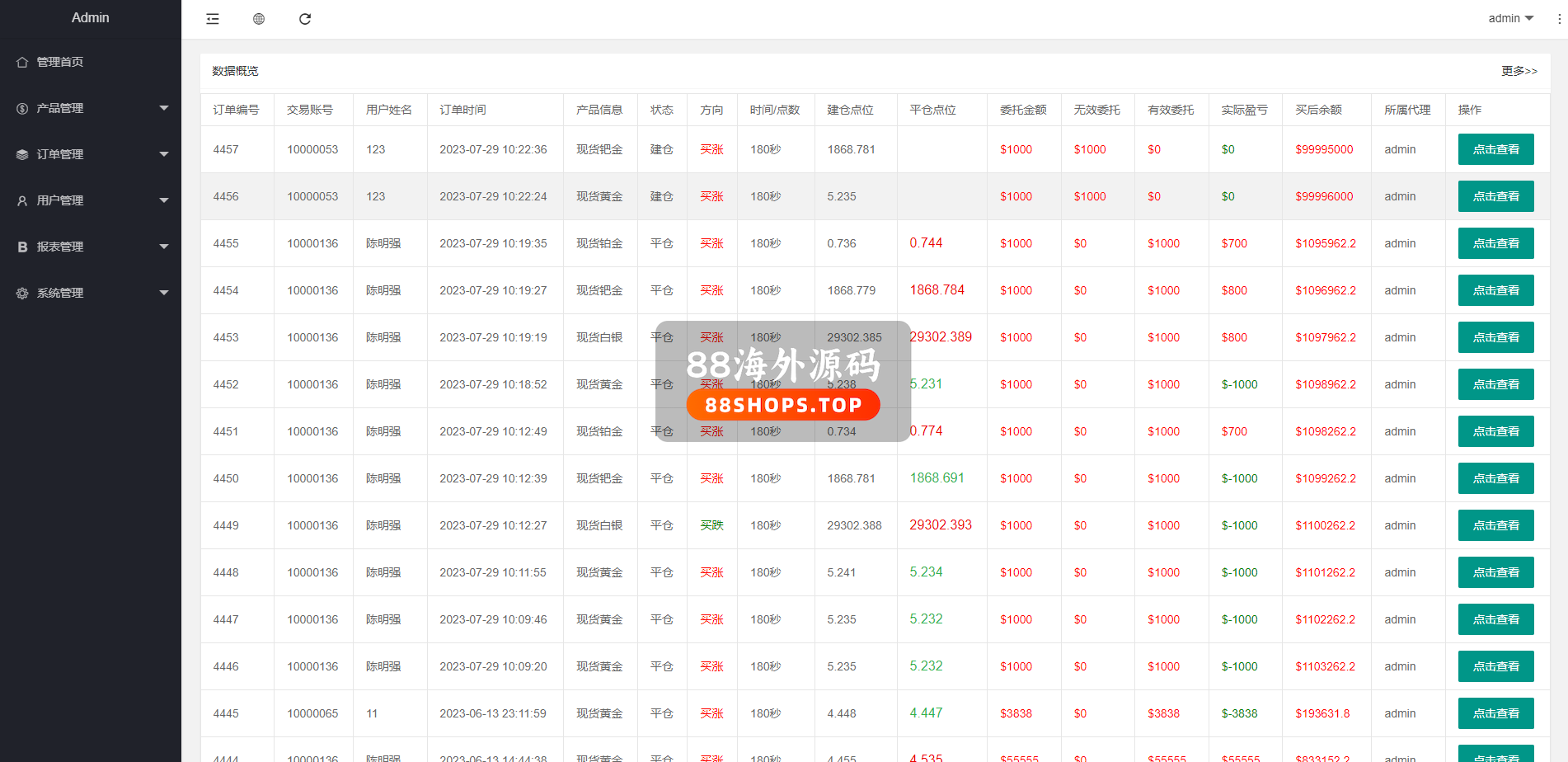The width and height of the screenshot is (1568, 762).
Task: Click the 订单时间 column header
Action: pyautogui.click(x=462, y=110)
